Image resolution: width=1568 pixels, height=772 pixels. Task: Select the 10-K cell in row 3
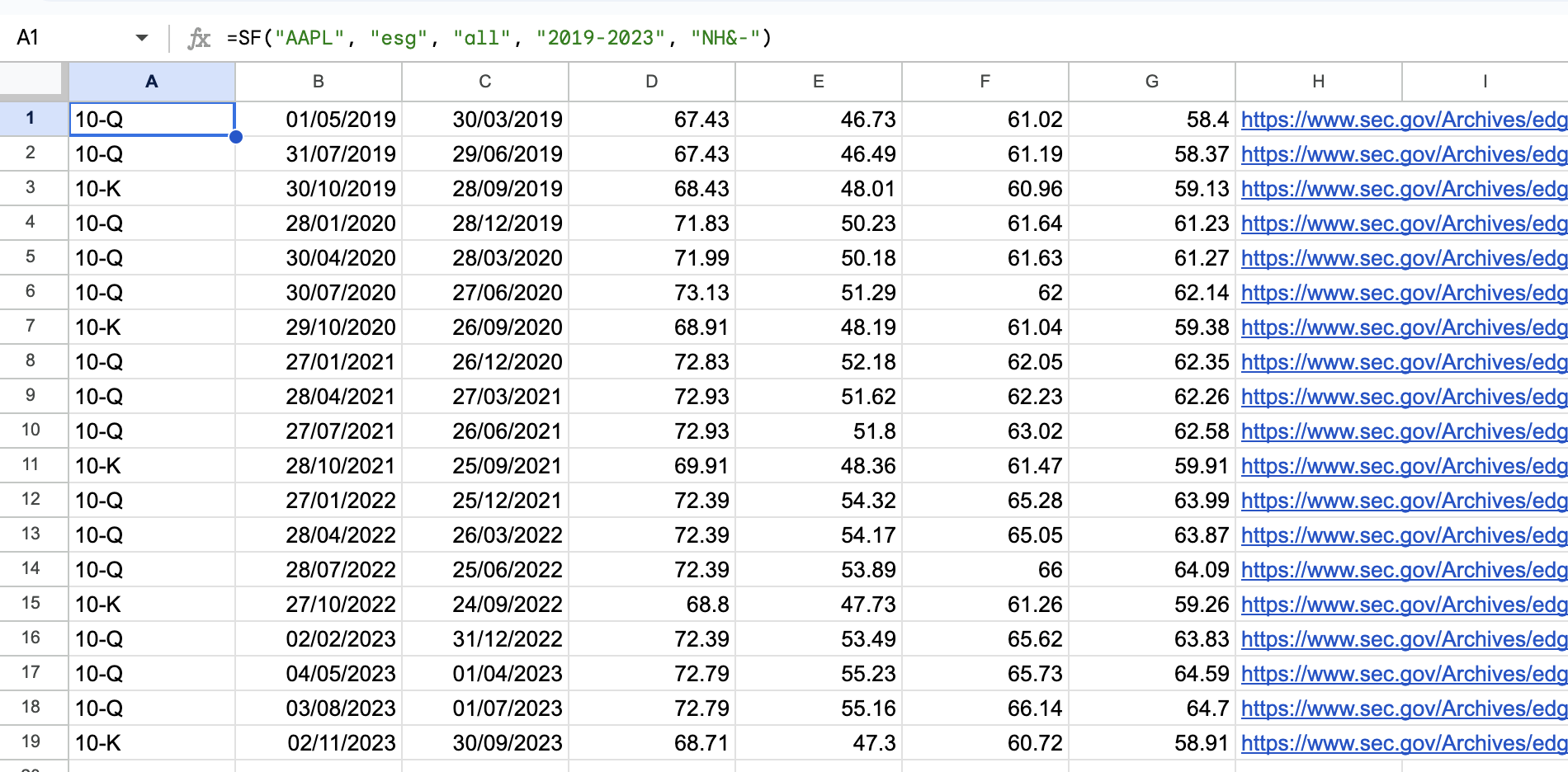click(152, 188)
